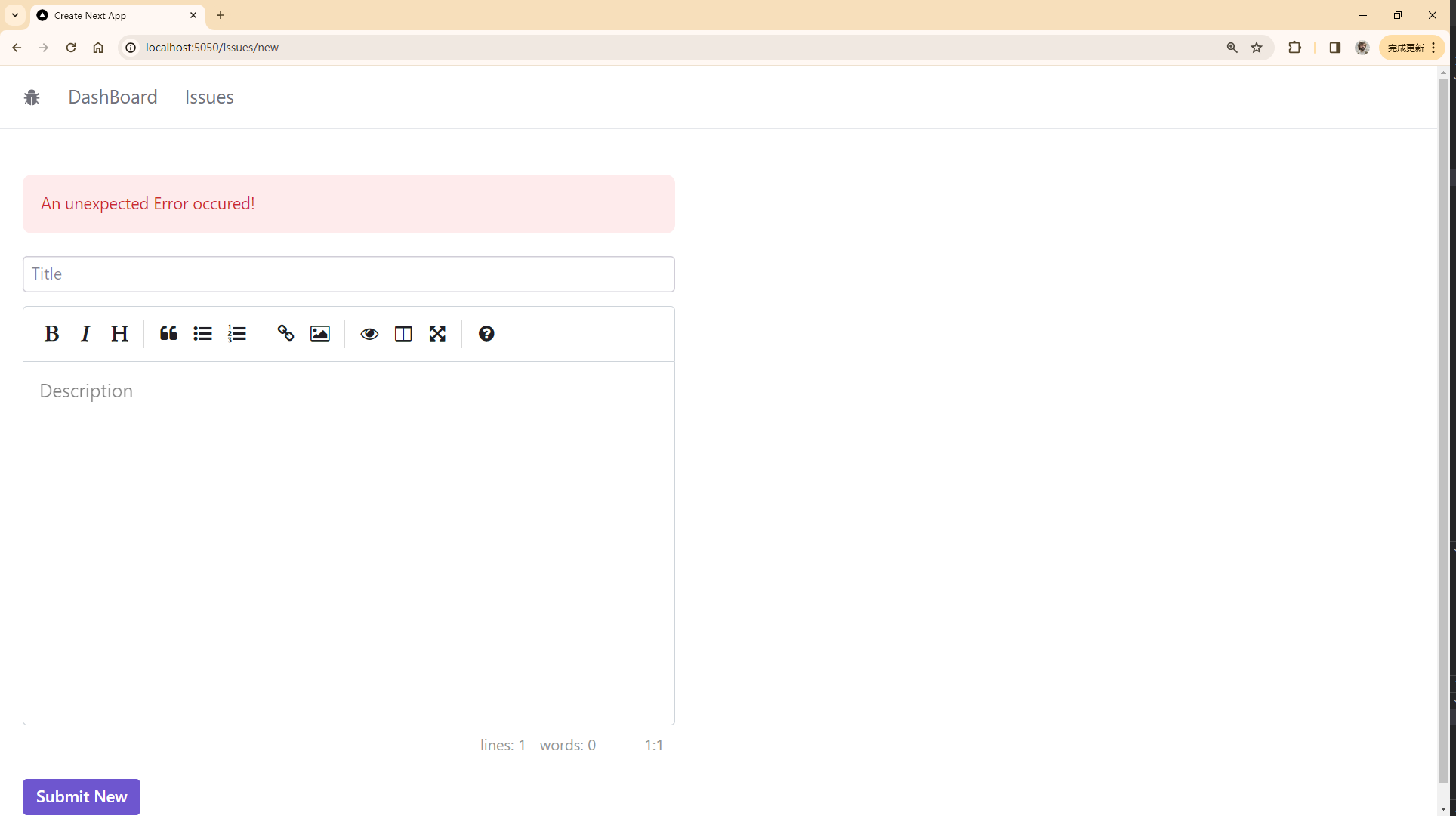Click the DashBoard navigation menu item

coord(112,97)
